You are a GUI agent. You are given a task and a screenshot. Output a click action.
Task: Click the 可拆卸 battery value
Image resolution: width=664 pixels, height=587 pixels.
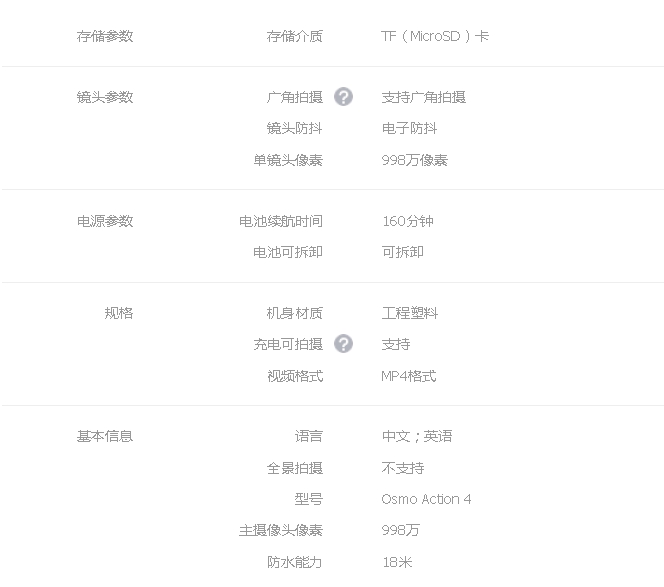pos(403,252)
